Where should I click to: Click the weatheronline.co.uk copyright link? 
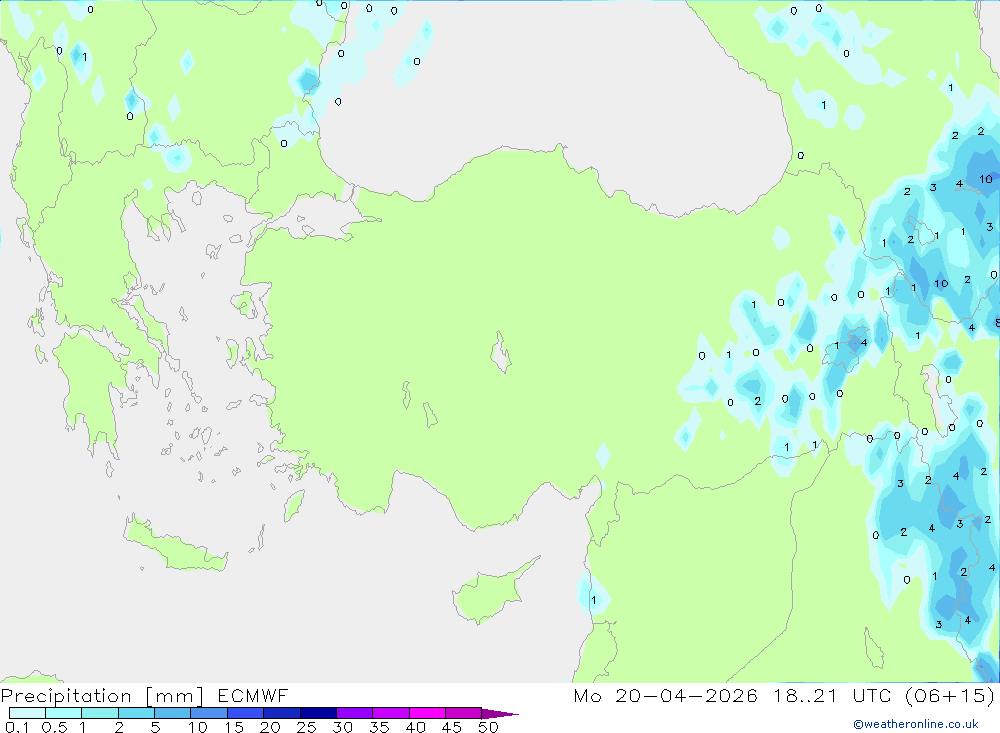pos(916,724)
